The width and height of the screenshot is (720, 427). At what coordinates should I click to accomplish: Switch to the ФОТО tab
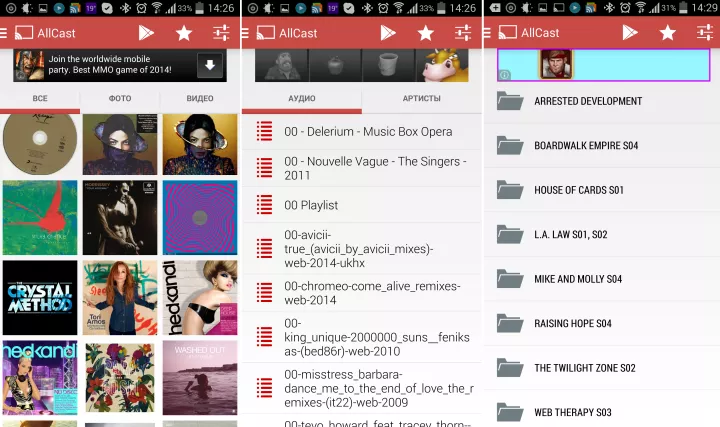[x=120, y=99]
